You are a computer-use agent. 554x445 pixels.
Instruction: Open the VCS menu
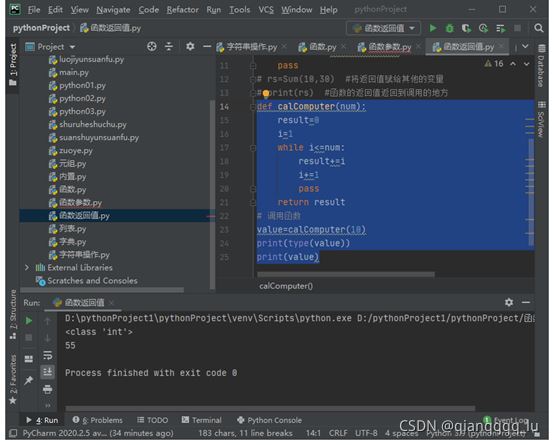point(266,10)
